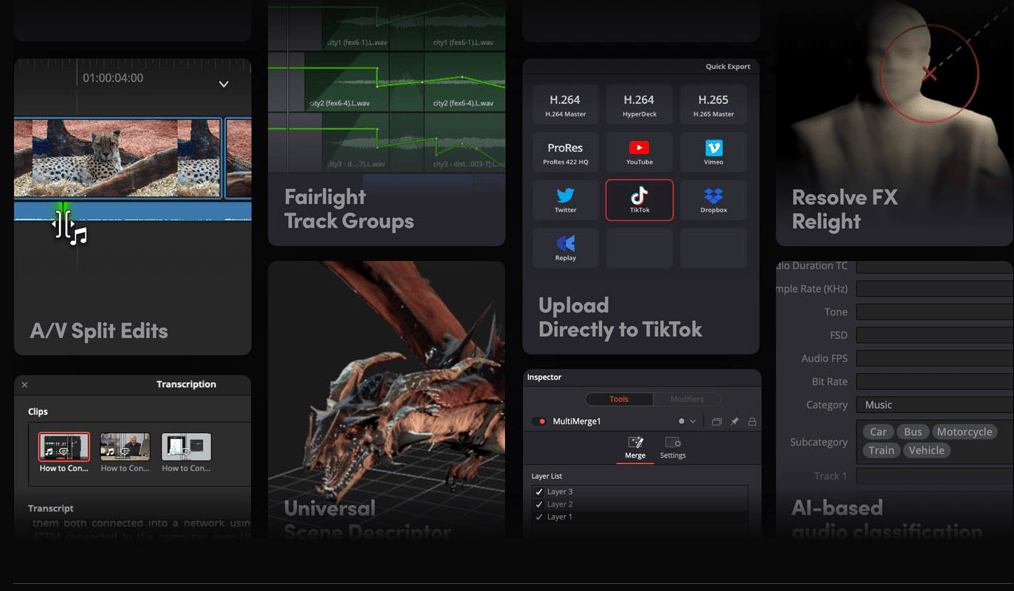Screen dimensions: 1014x591
Task: Select the TikTok export option
Action: point(639,199)
